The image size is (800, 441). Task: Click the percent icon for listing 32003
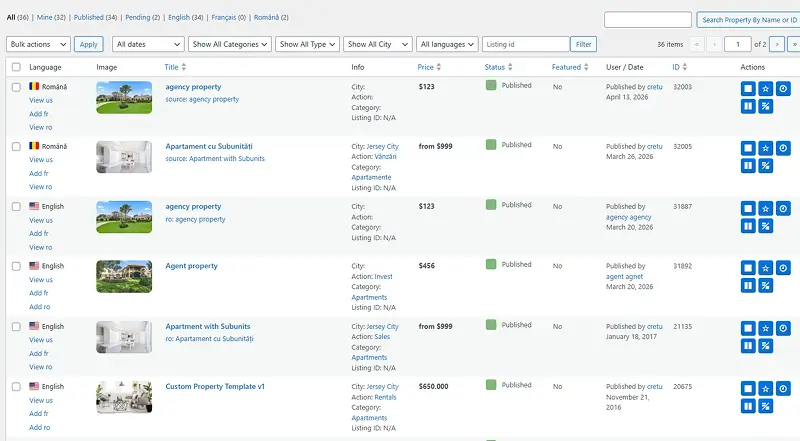766,106
